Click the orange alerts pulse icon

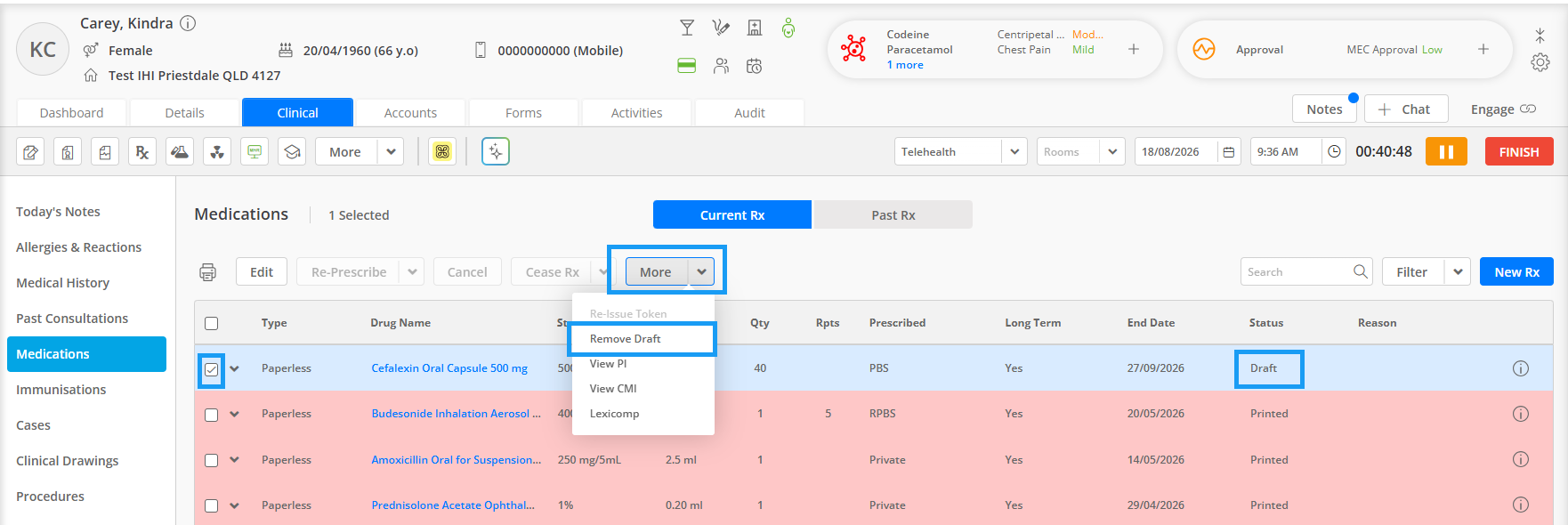(x=1204, y=49)
